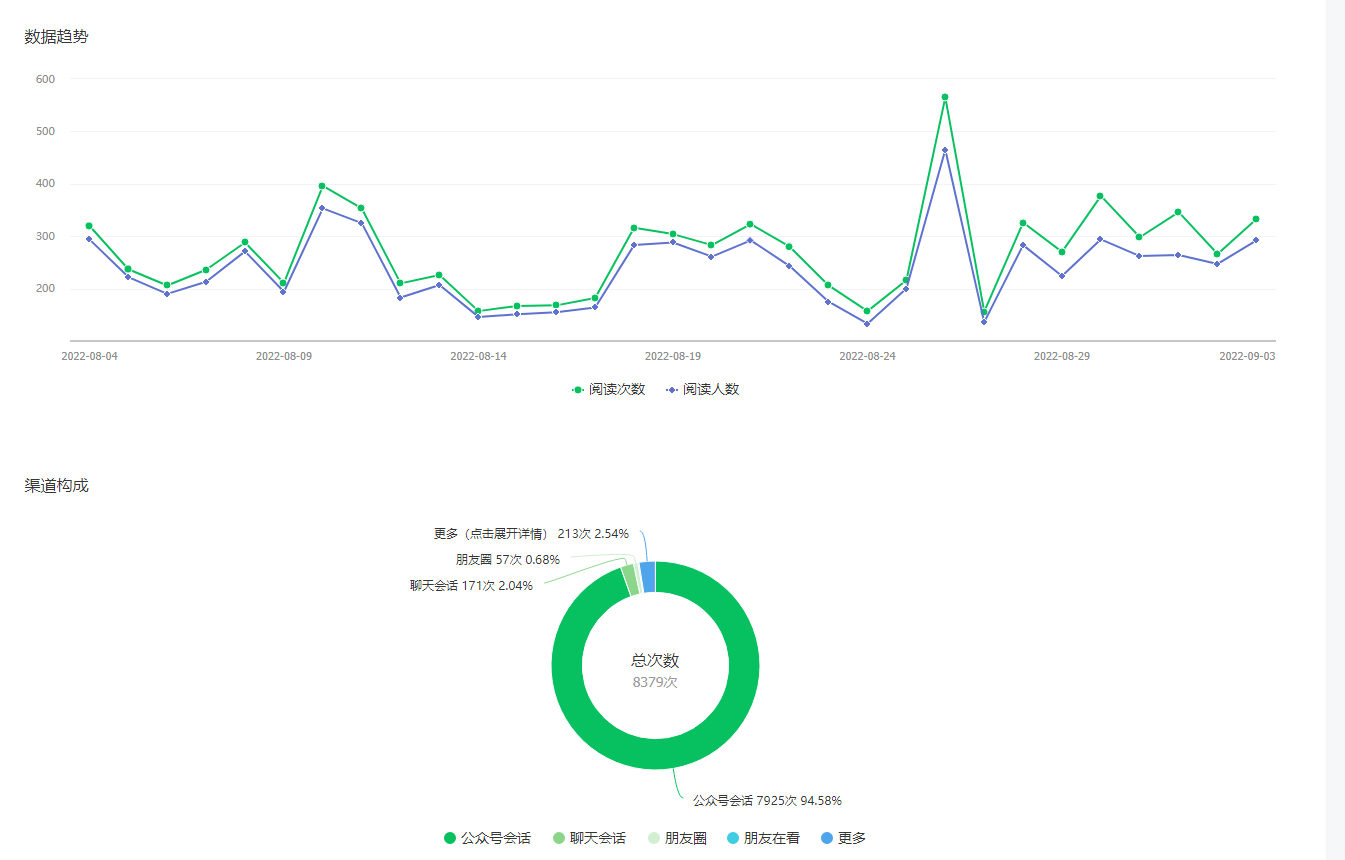1345x860 pixels.
Task: Toggle 聊天会话 legend in channel chart
Action: point(590,838)
